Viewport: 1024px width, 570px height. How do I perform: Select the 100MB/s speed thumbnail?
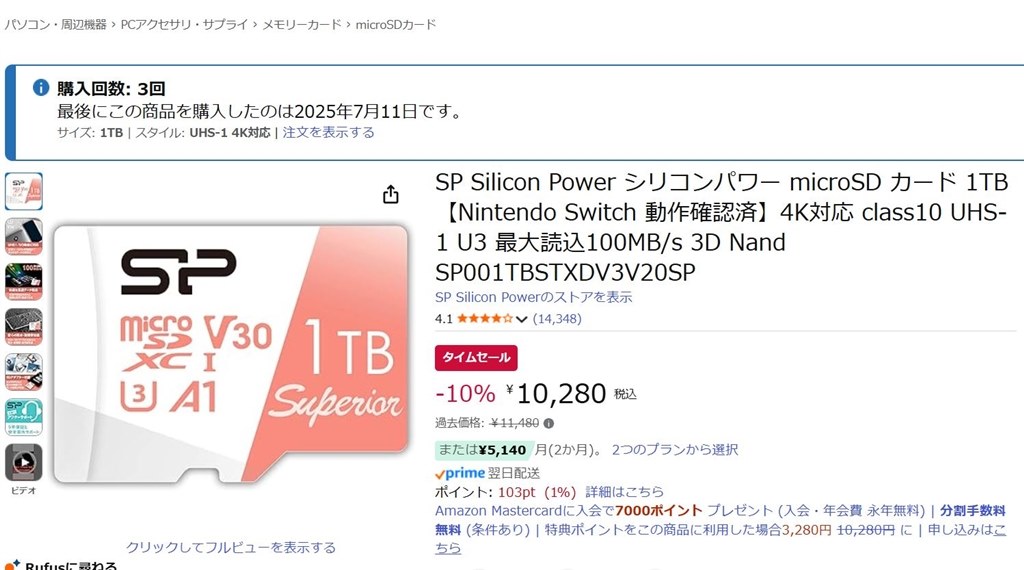(23, 281)
